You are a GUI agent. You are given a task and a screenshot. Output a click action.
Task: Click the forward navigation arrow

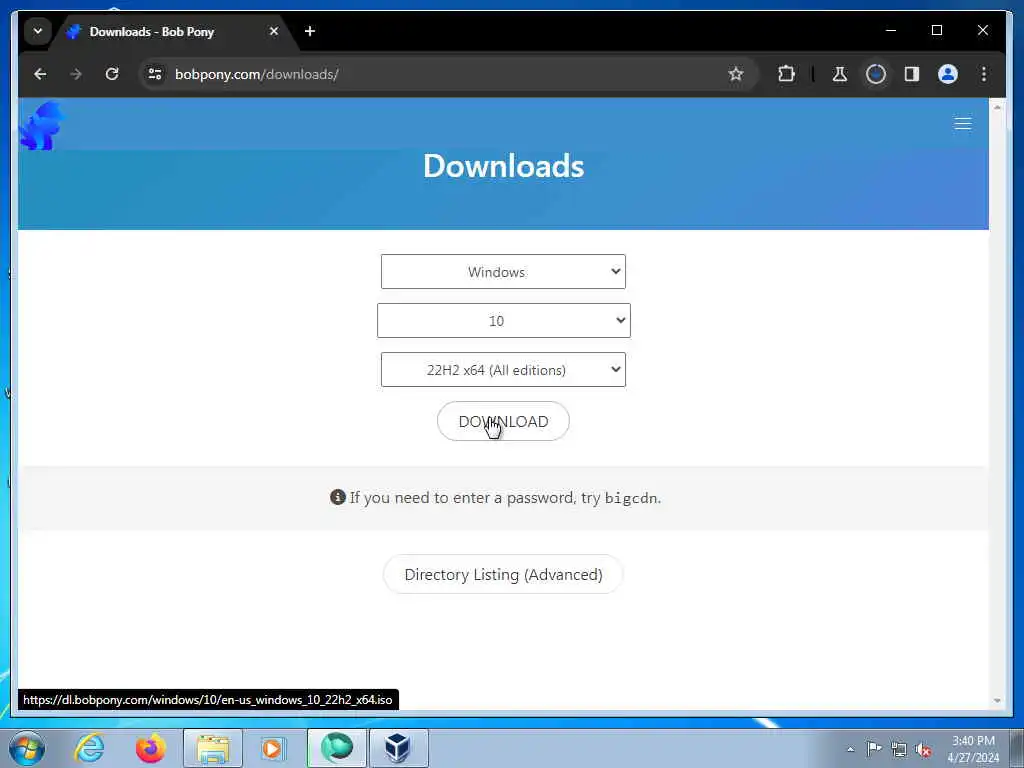coord(76,74)
